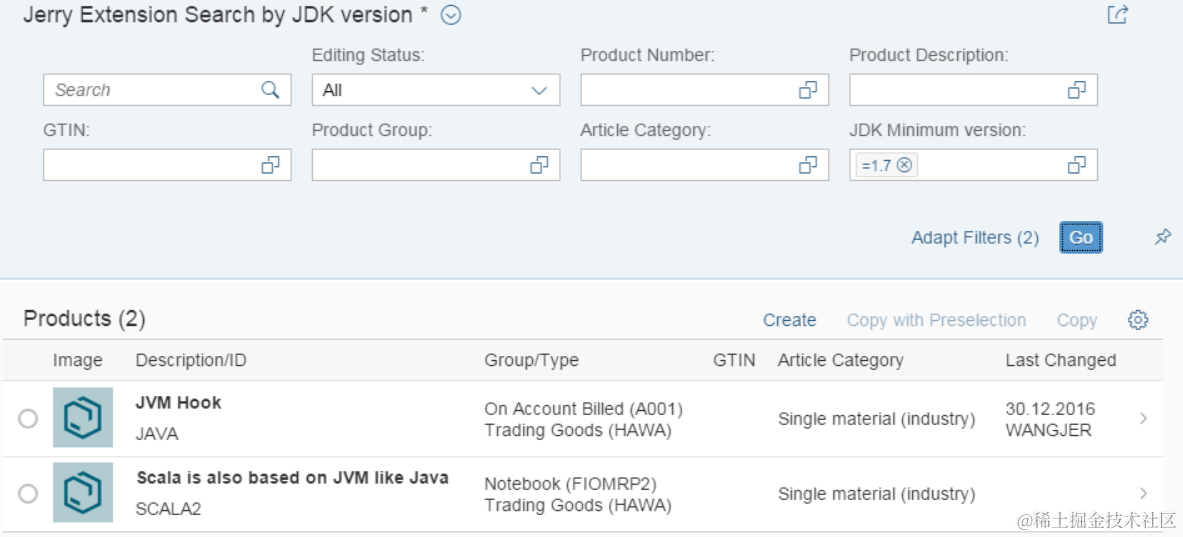Click the pin icon beside the Go button
This screenshot has height=537, width=1183.
click(x=1162, y=237)
